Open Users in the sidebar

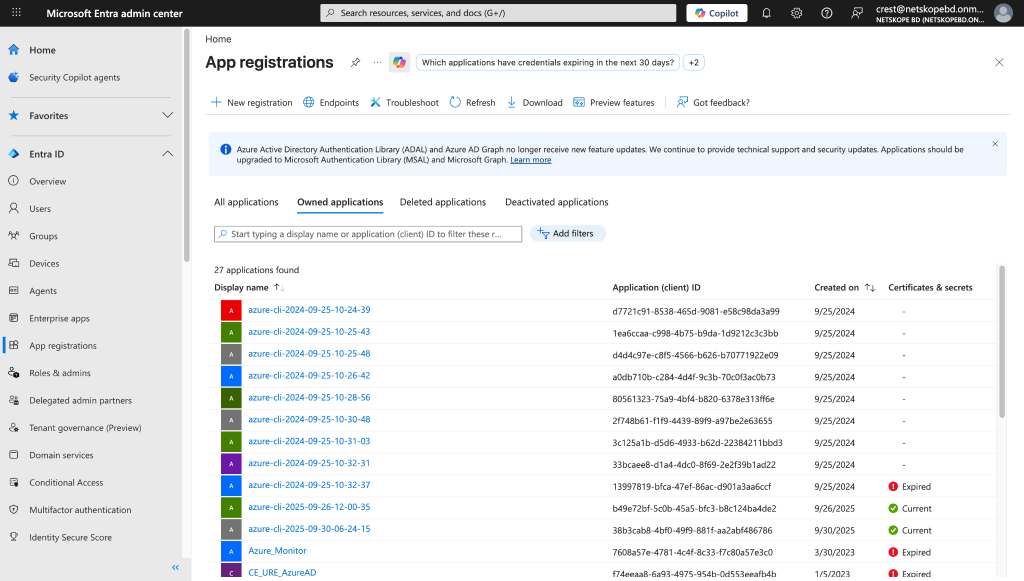40,209
